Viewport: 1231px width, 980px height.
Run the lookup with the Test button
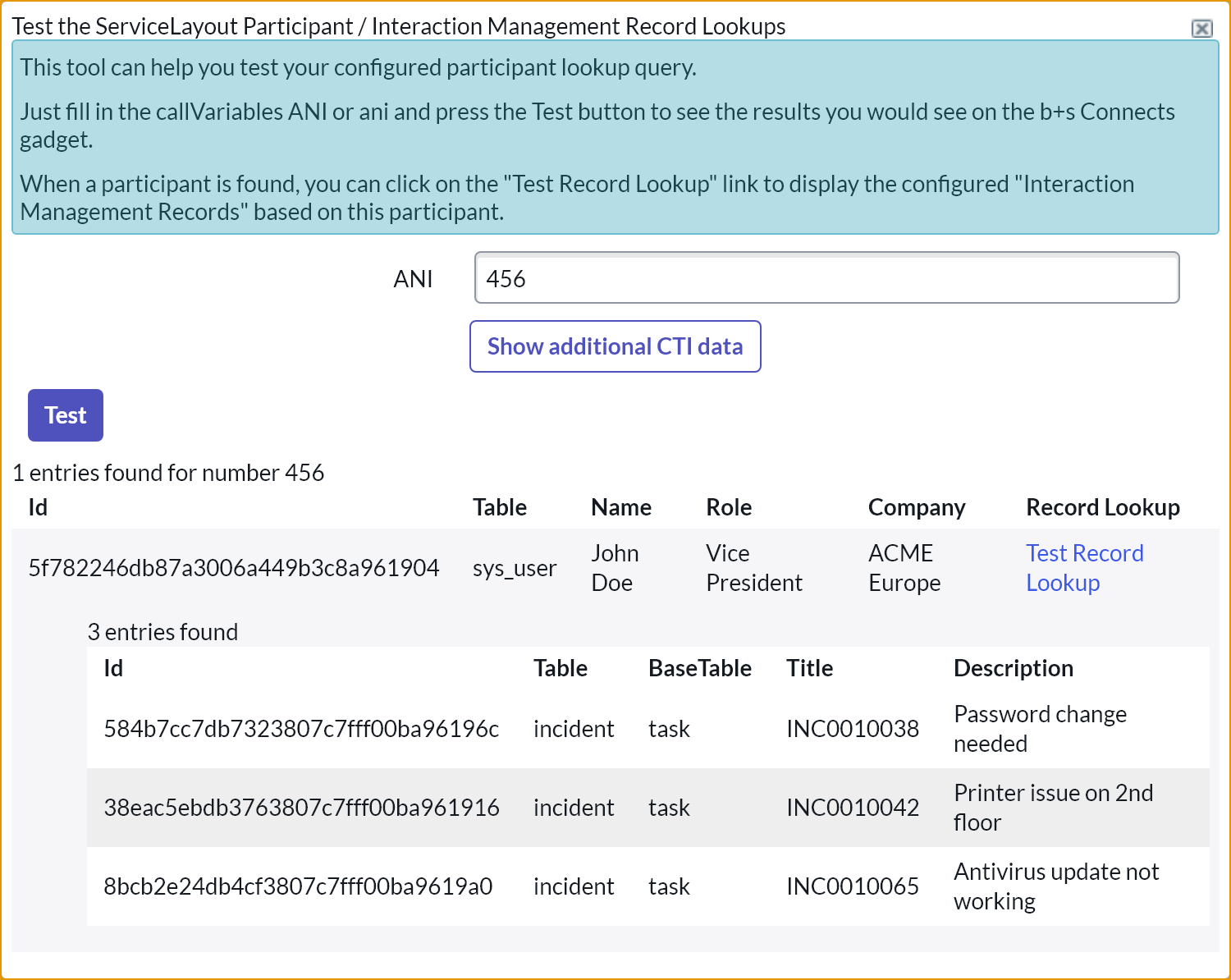(x=66, y=415)
